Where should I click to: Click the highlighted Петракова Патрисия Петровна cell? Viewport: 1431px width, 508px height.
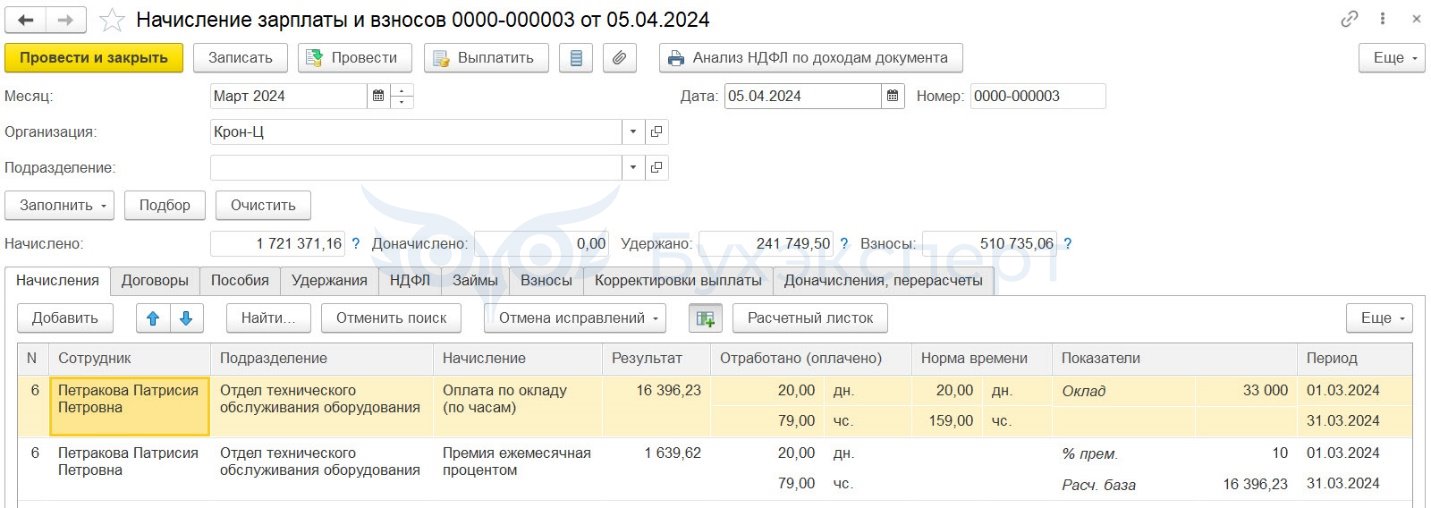click(130, 406)
